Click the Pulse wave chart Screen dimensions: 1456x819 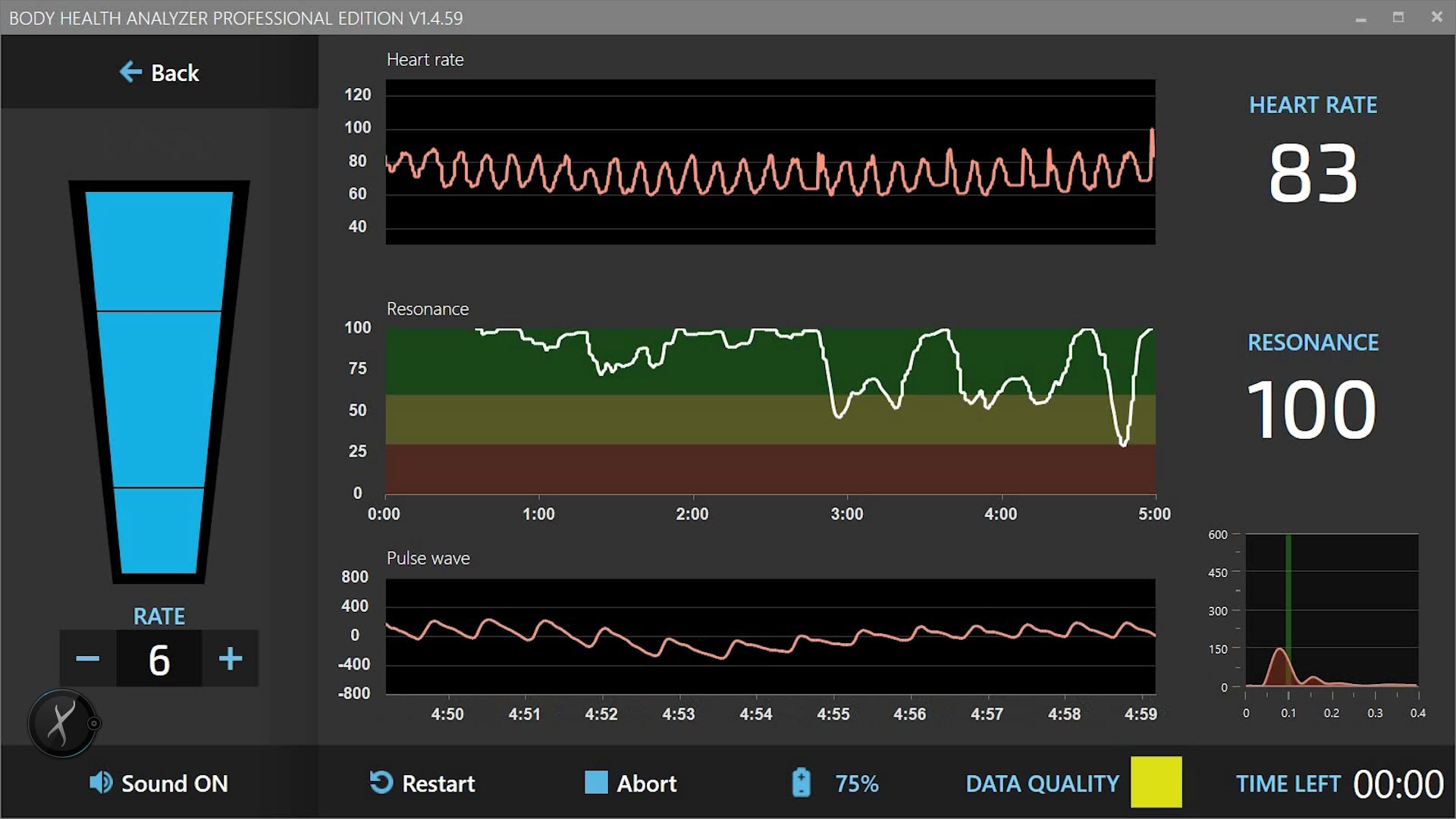tap(770, 636)
